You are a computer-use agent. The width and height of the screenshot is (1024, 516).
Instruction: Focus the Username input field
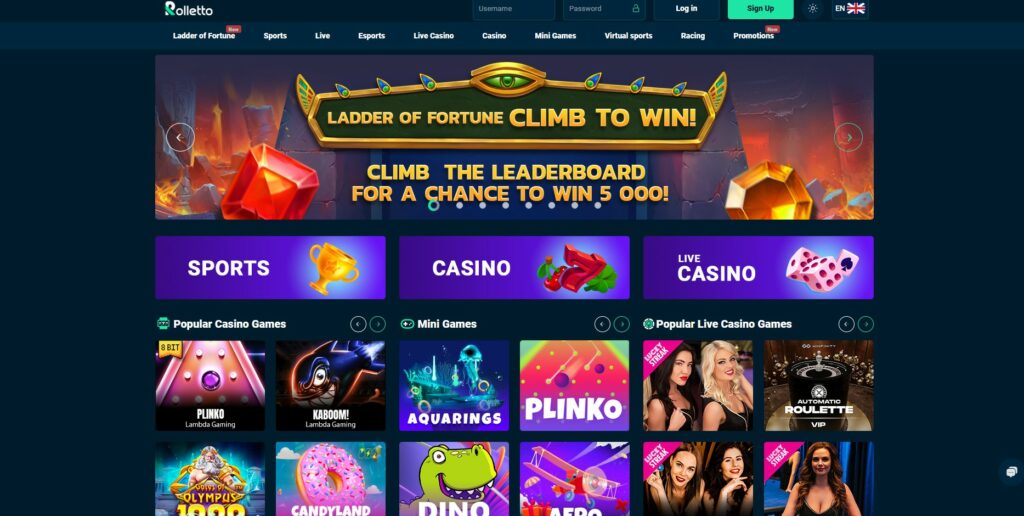tap(513, 8)
